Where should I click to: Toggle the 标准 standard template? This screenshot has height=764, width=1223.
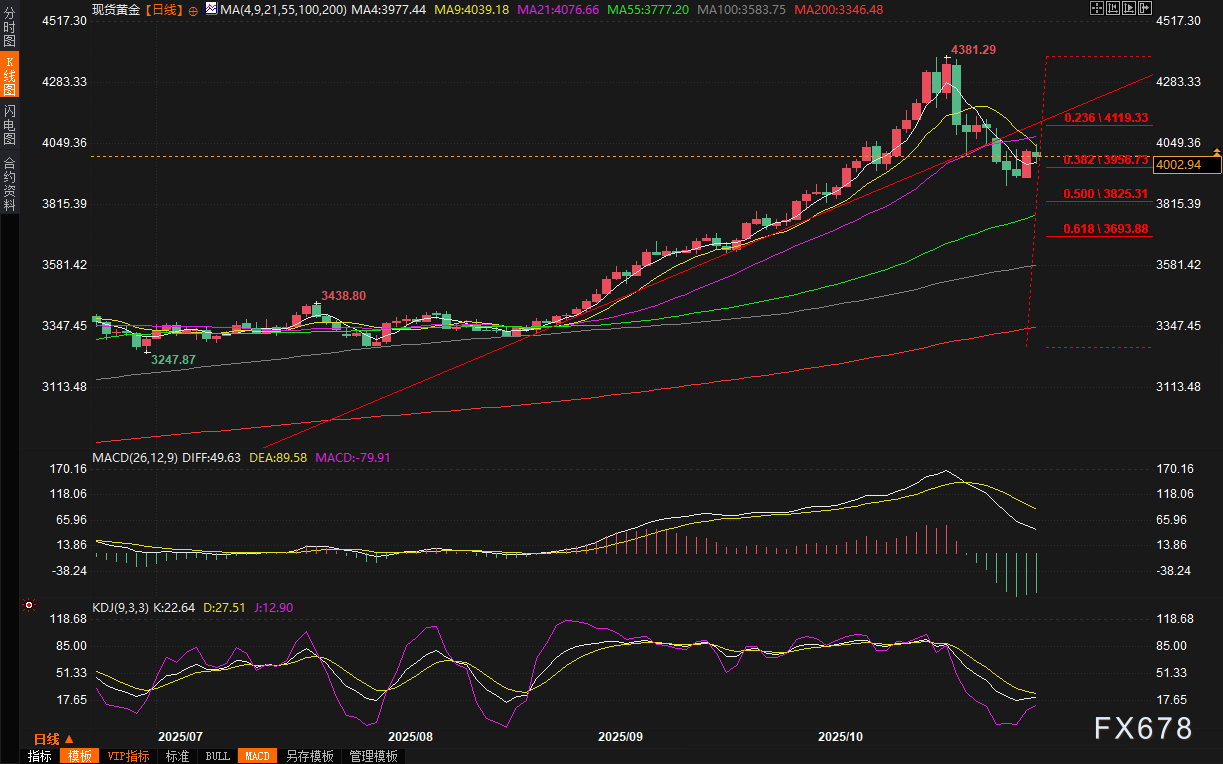click(x=177, y=756)
